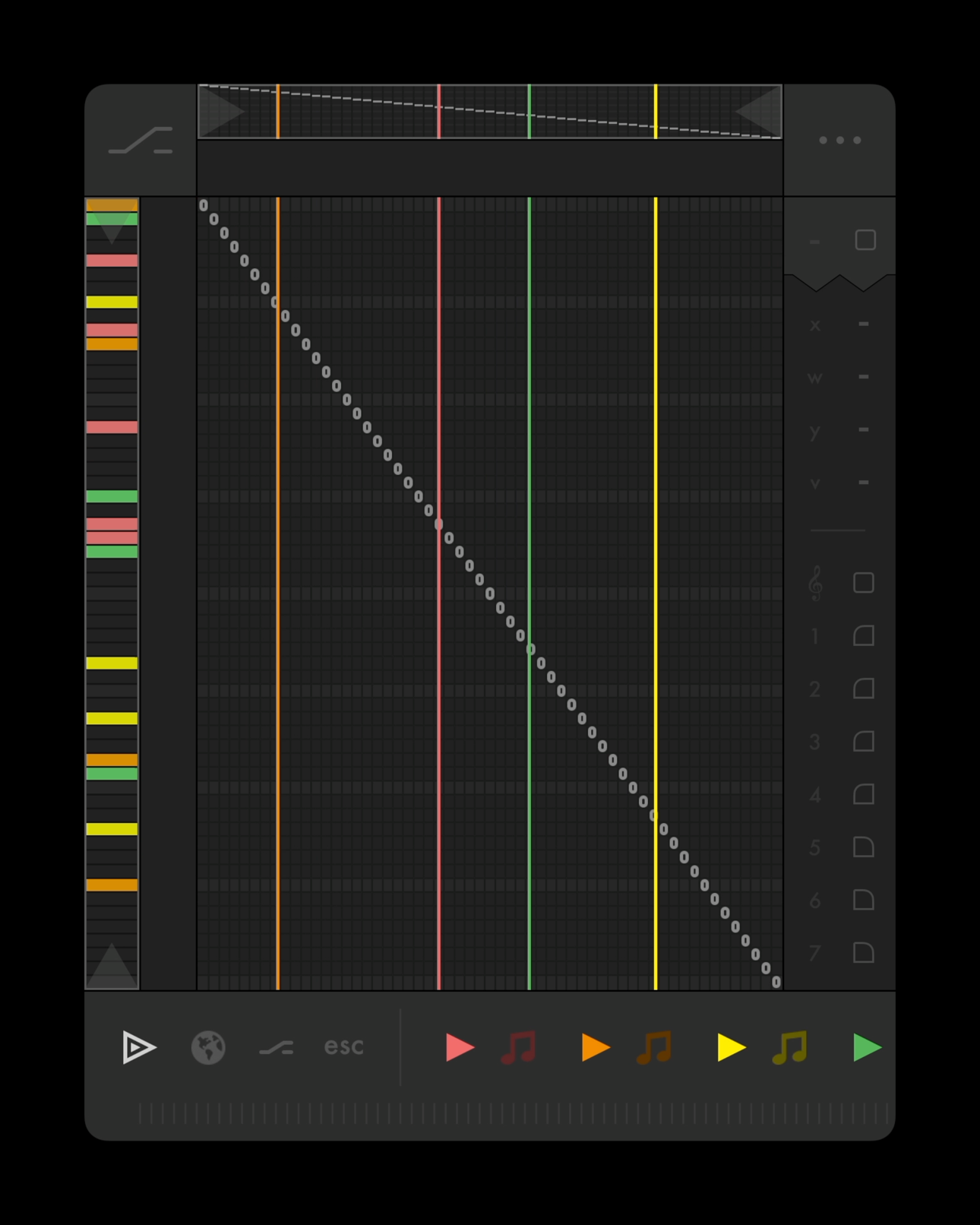Click the yellow vertical marker line in grid

(x=656, y=532)
